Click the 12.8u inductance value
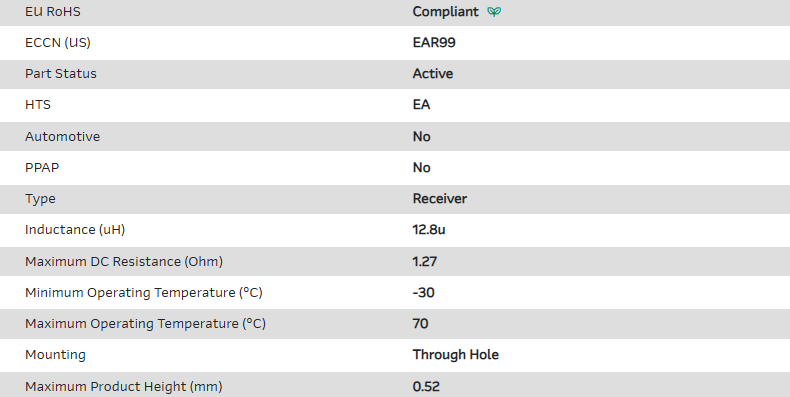Viewport: 790px width, 397px height. pos(429,230)
